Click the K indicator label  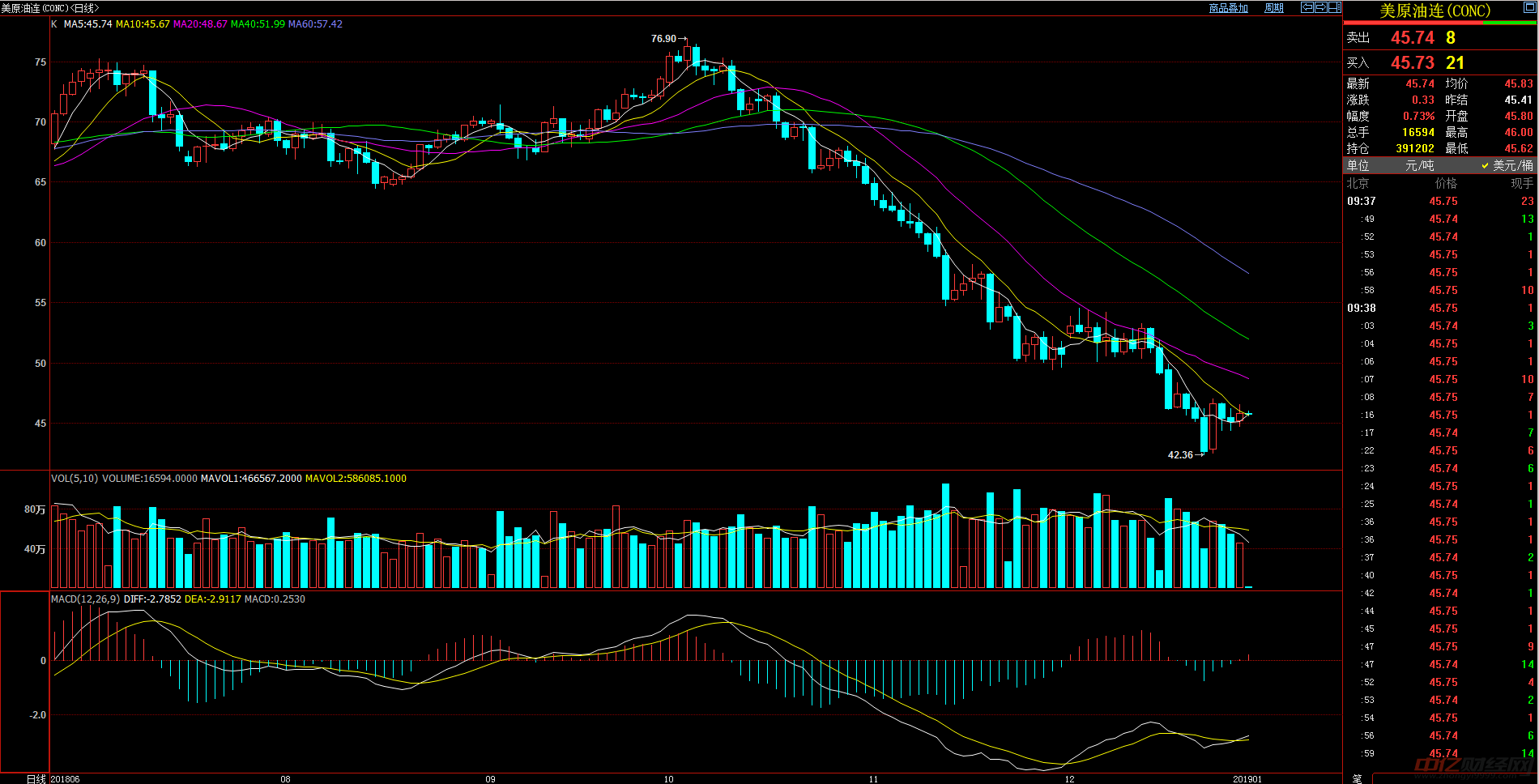54,24
